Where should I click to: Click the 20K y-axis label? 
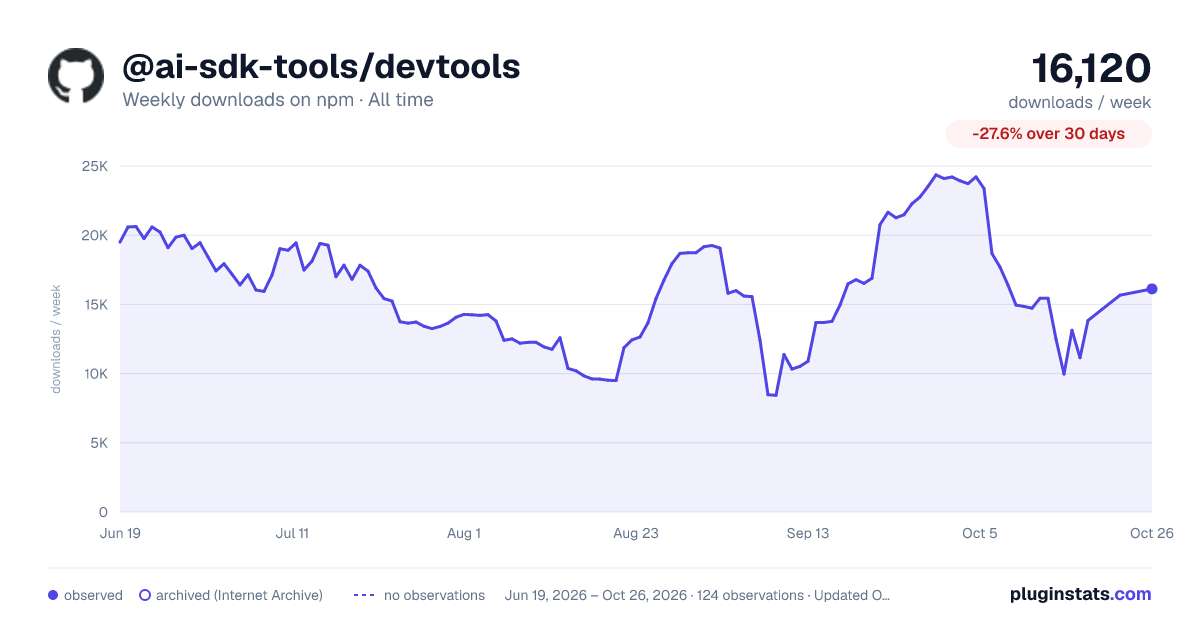tap(94, 235)
